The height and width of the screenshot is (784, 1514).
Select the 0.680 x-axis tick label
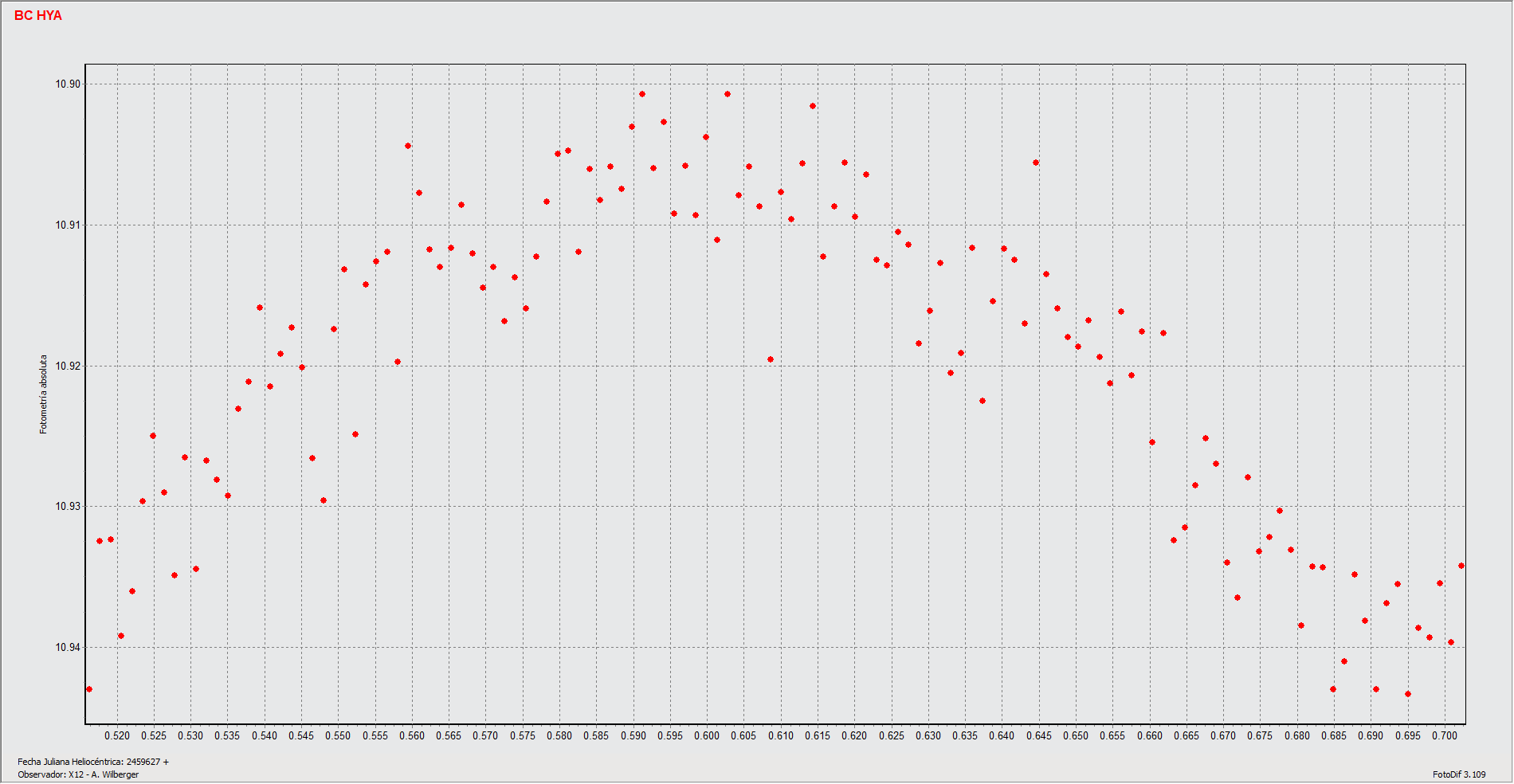(x=1296, y=735)
